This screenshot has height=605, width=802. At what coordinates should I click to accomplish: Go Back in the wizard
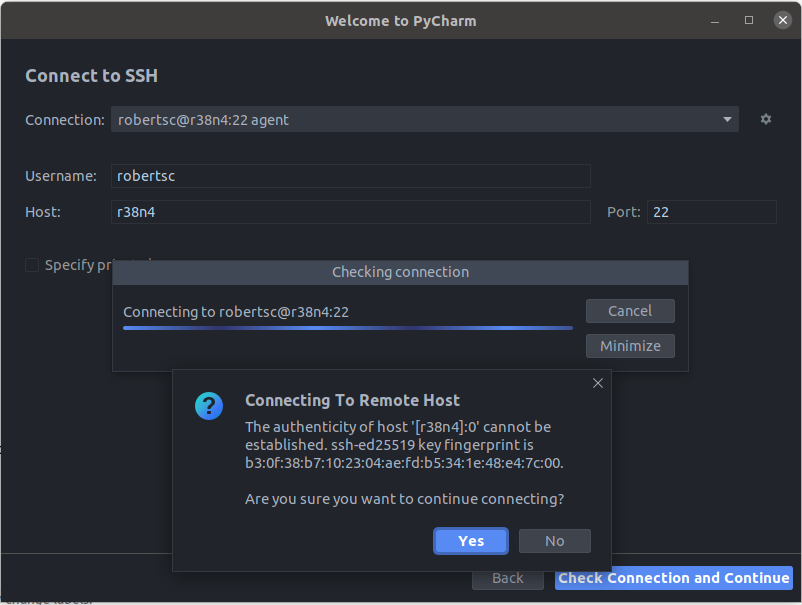click(507, 578)
